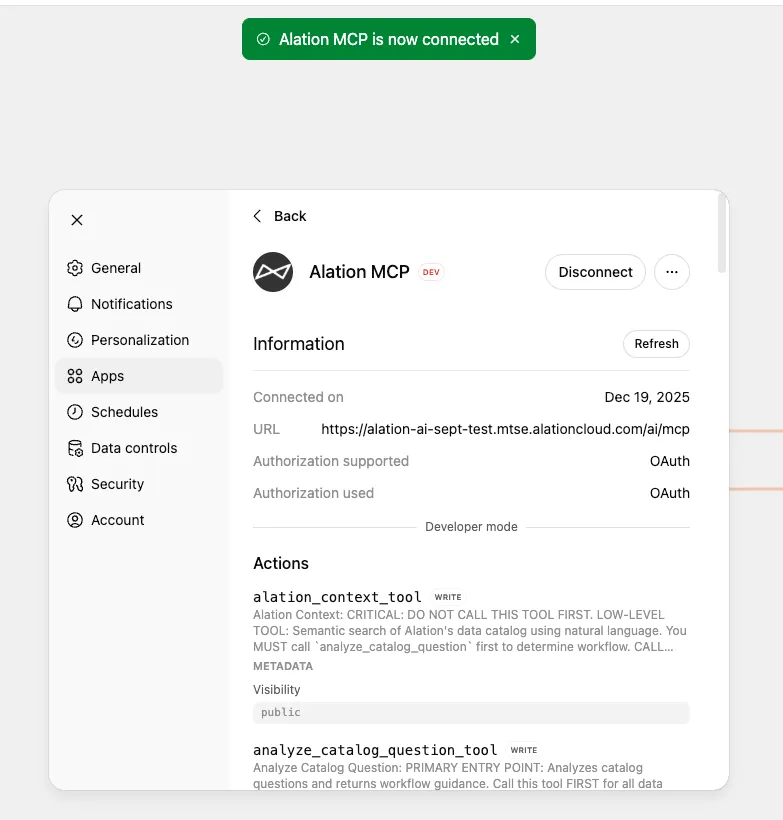The image size is (783, 820).
Task: Click the Alation MCP connector logo
Action: click(x=273, y=272)
